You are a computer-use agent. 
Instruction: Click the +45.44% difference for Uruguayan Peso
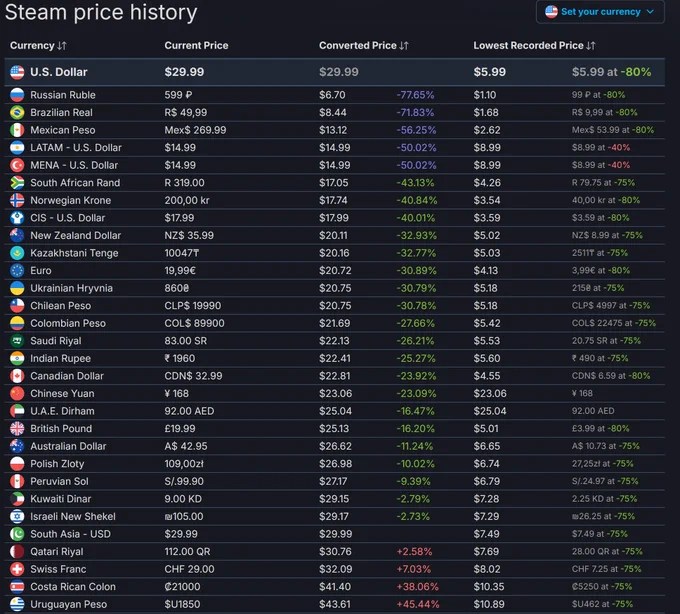(418, 604)
